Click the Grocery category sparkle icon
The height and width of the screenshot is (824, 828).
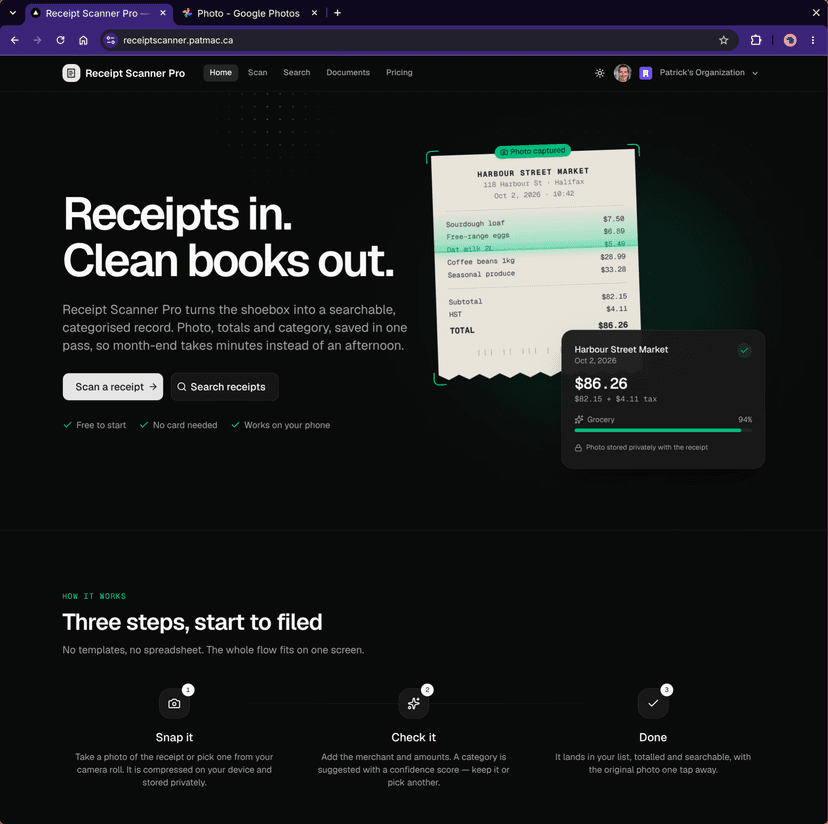pyautogui.click(x=579, y=419)
